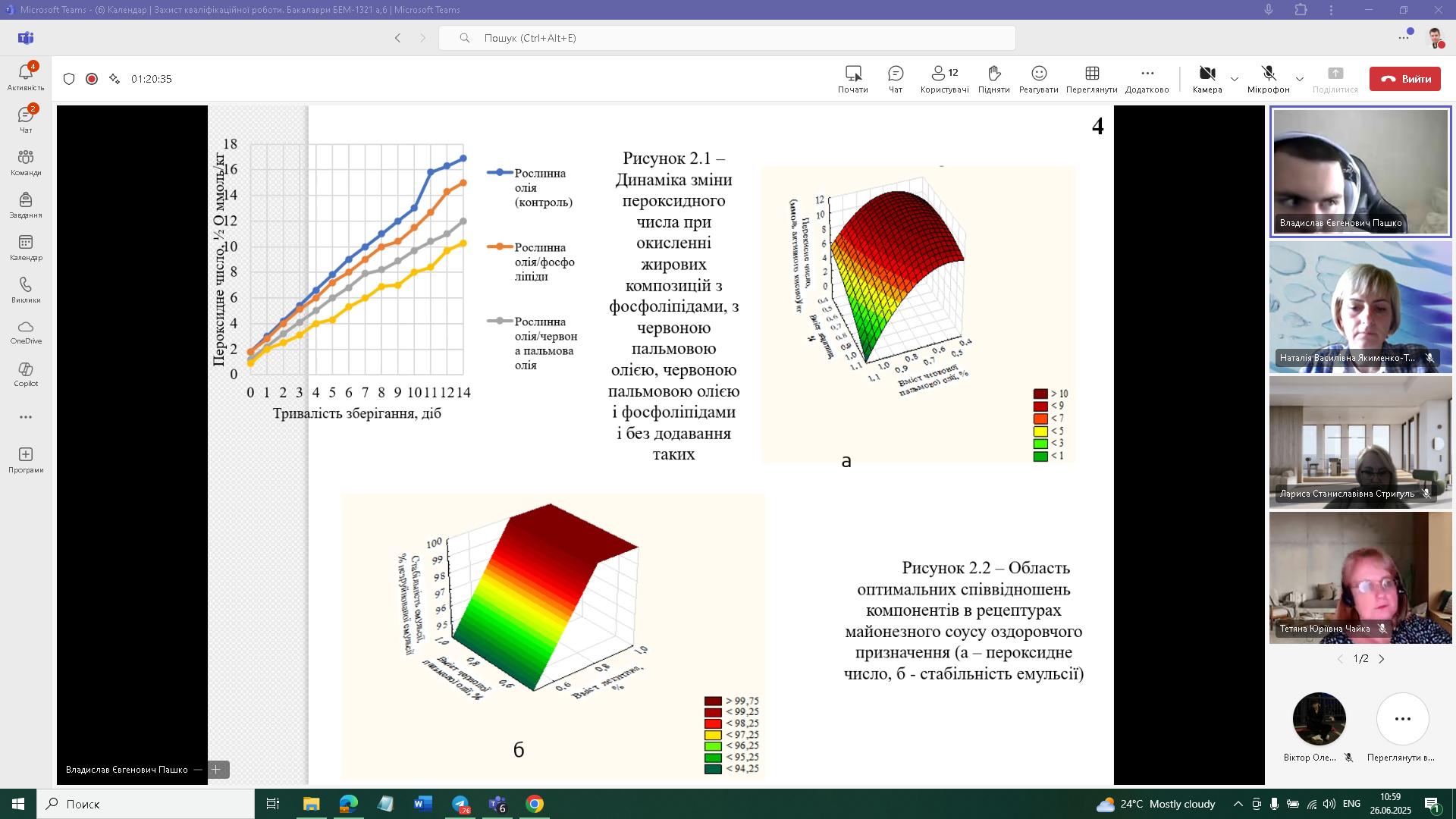Click the recording indicator icon
The width and height of the screenshot is (1456, 819).
[92, 79]
